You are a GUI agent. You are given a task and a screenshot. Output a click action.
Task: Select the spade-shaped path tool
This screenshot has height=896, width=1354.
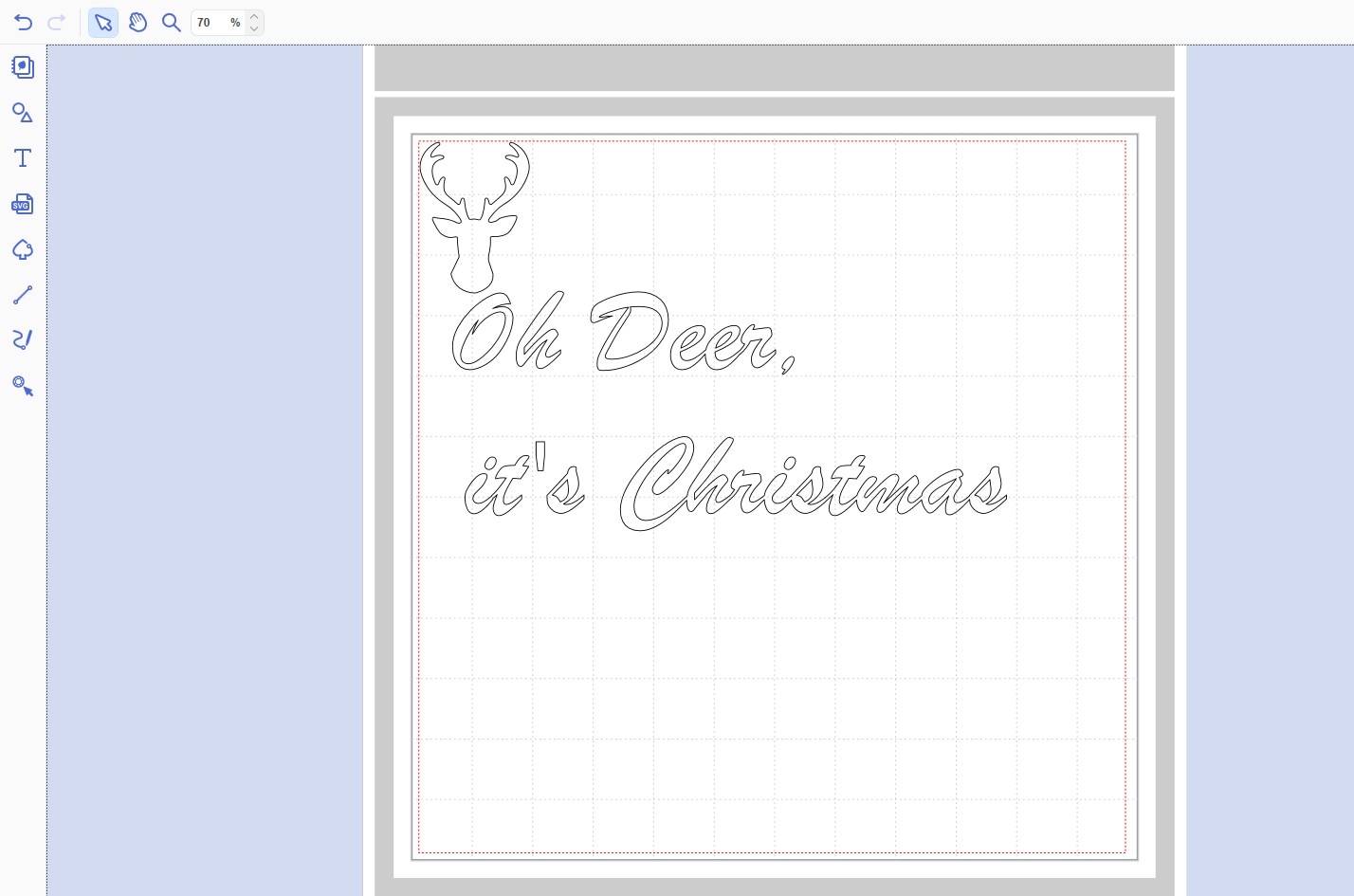(23, 249)
